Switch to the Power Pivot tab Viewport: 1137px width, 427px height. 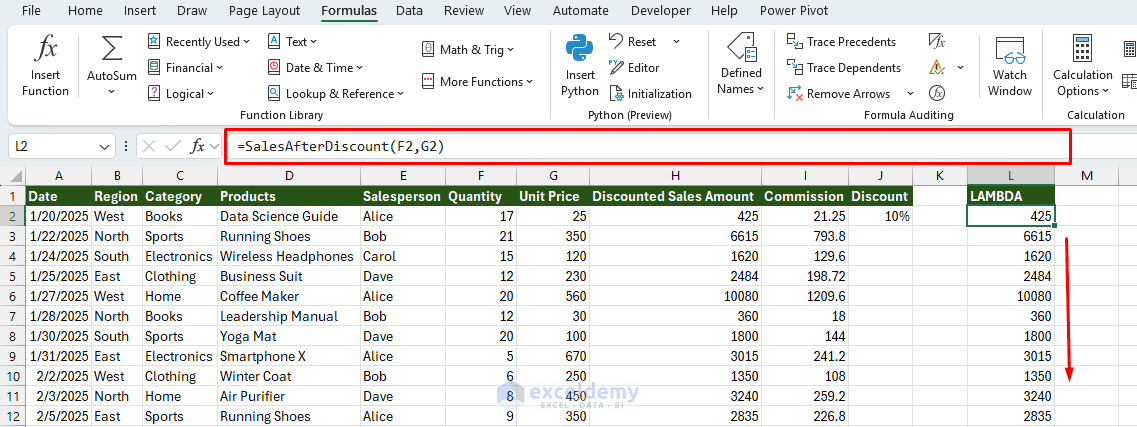[x=794, y=11]
